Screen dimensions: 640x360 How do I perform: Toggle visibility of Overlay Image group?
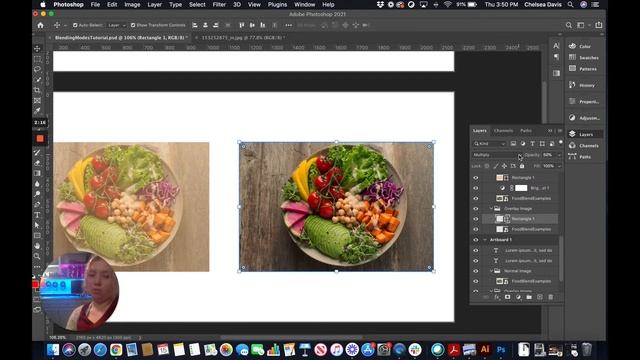coord(476,209)
